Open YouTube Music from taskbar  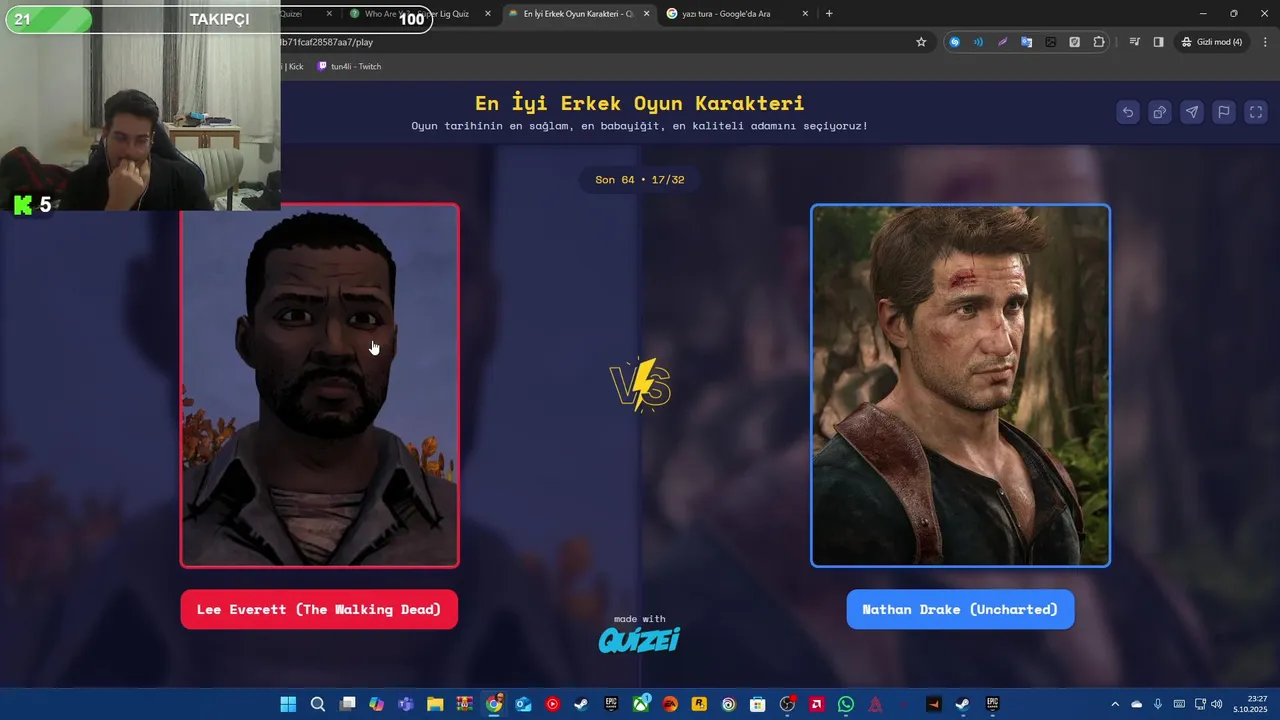(x=552, y=704)
